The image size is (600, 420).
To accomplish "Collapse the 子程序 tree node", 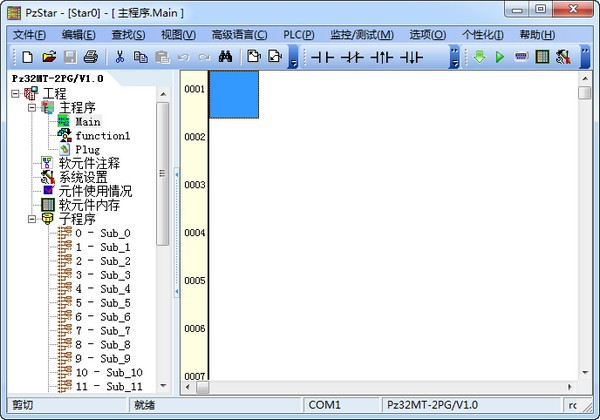I will 32,219.
